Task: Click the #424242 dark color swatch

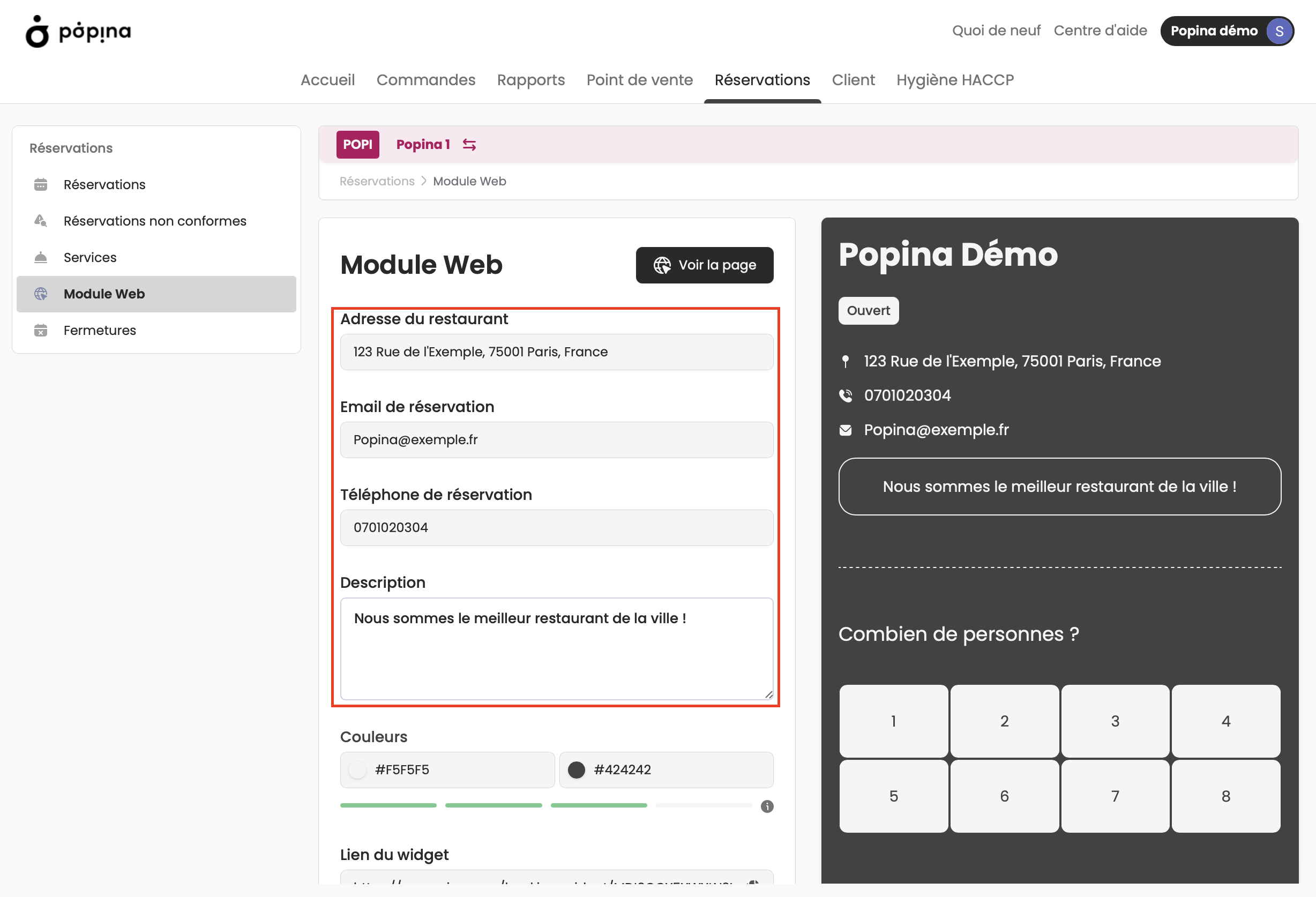Action: pyautogui.click(x=577, y=770)
